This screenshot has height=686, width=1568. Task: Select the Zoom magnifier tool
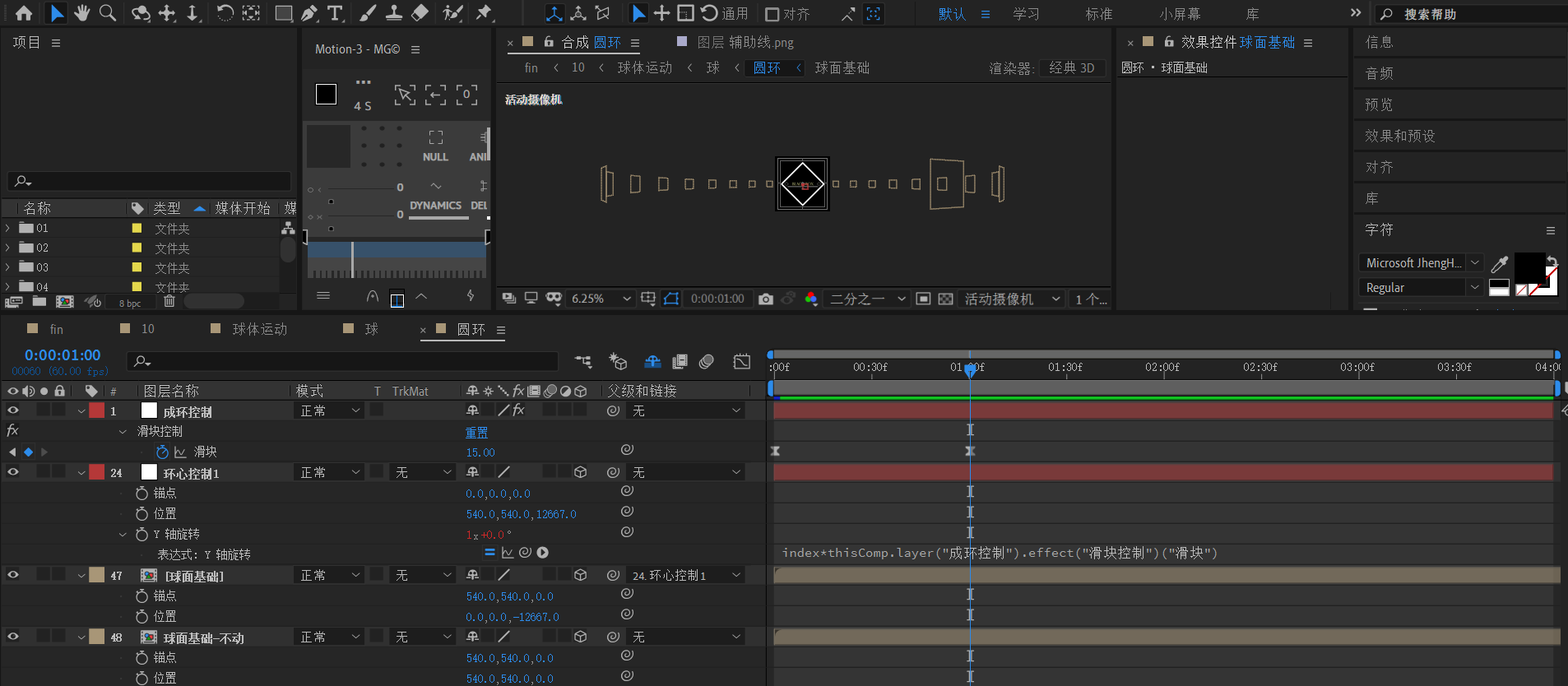(x=107, y=13)
